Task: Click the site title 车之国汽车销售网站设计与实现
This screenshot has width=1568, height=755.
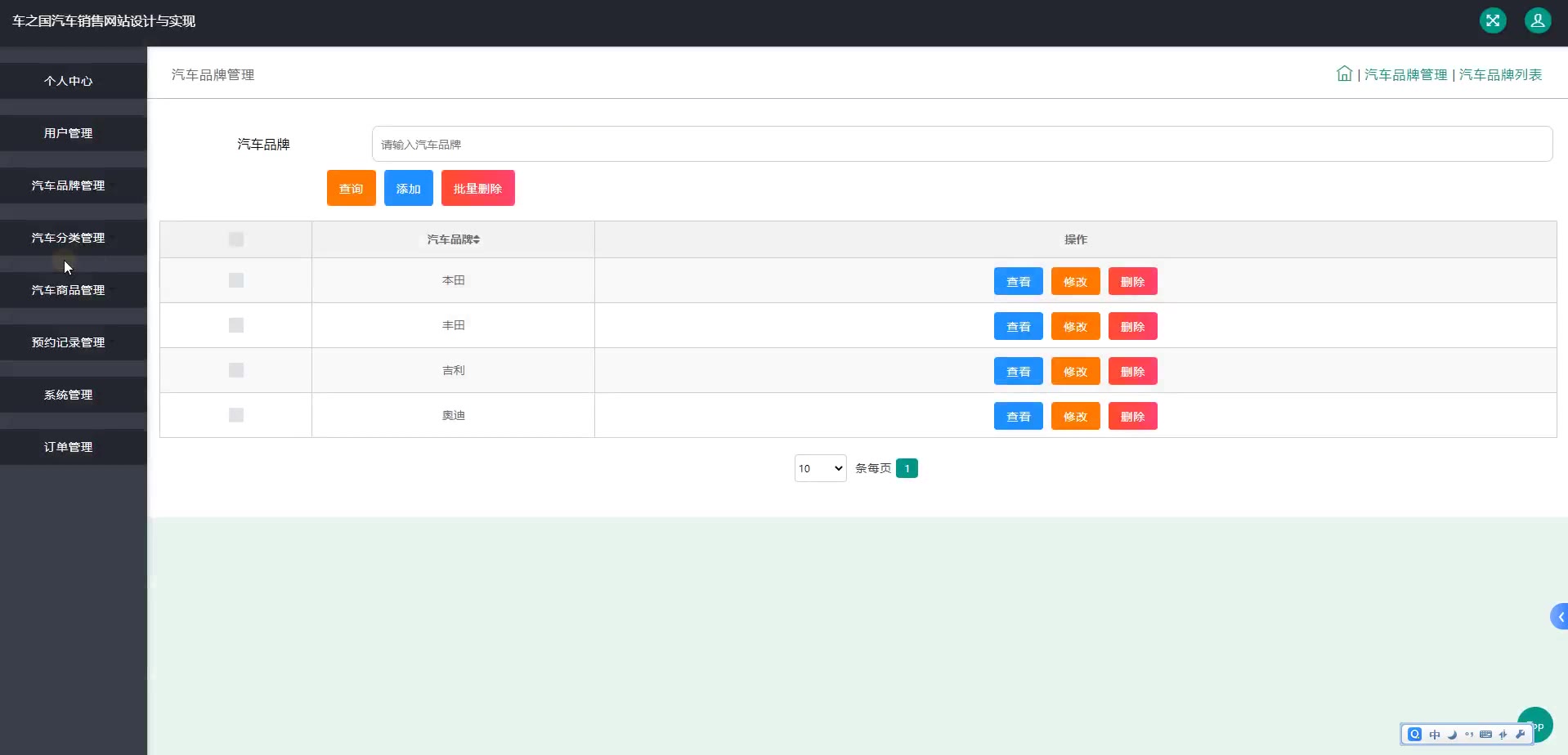Action: (x=104, y=21)
